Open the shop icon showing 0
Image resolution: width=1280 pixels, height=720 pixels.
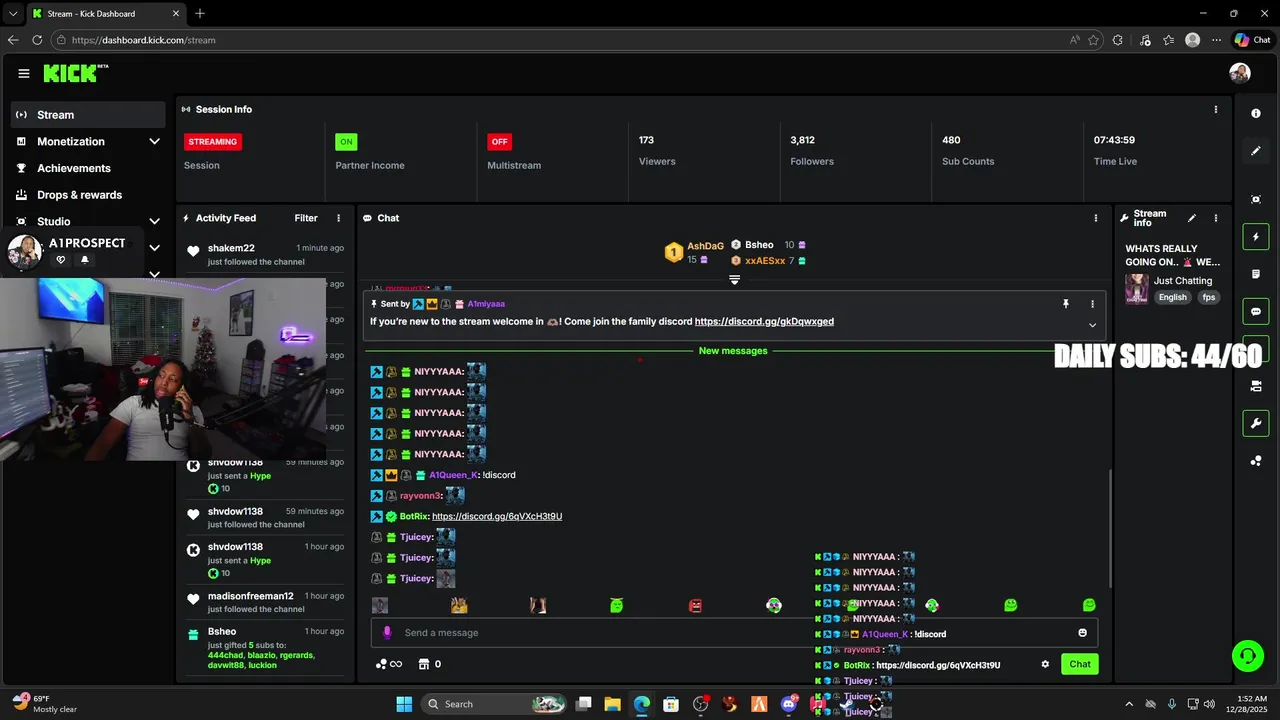coord(430,664)
